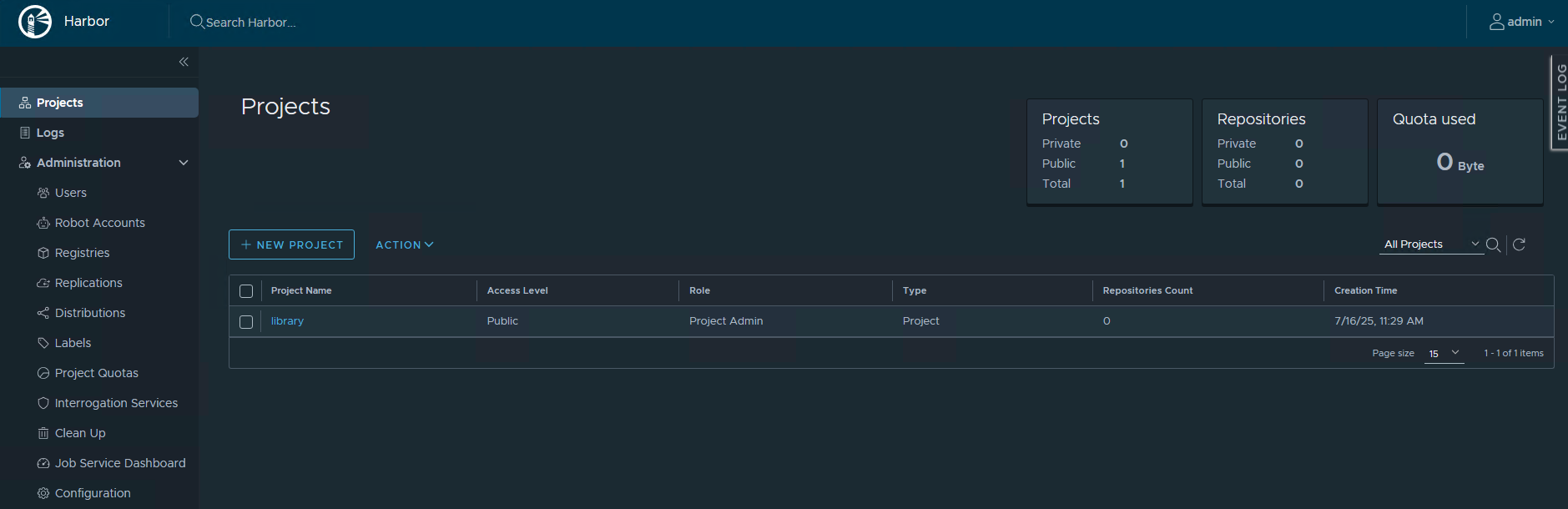Open the admin user menu

coord(1522,22)
